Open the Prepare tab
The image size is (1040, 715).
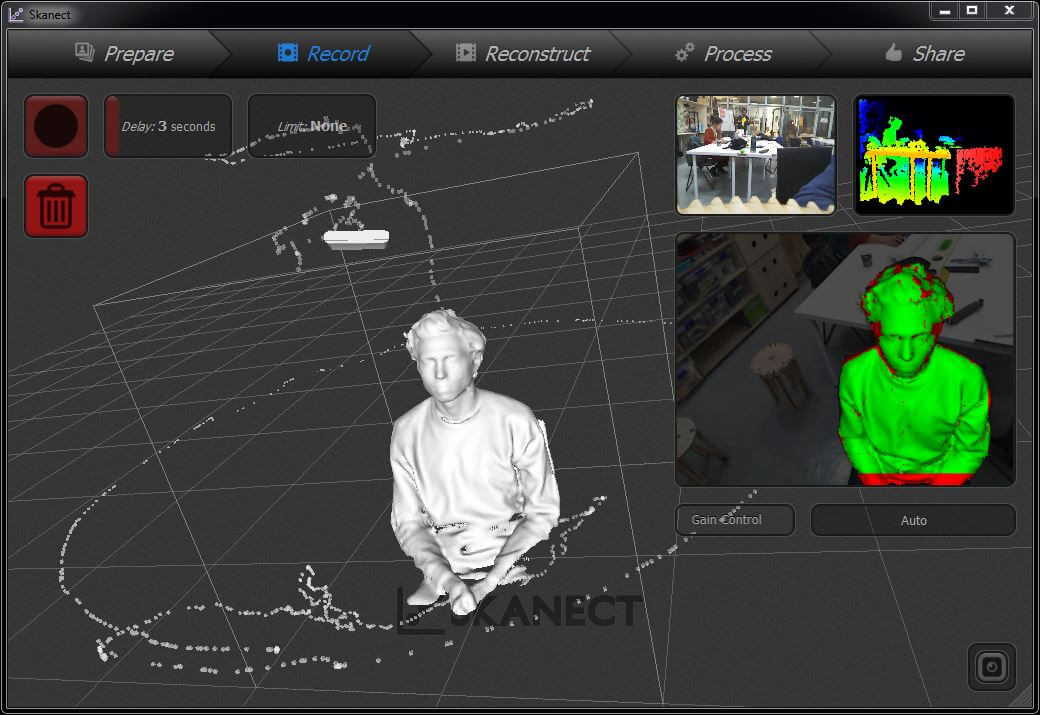click(x=125, y=54)
